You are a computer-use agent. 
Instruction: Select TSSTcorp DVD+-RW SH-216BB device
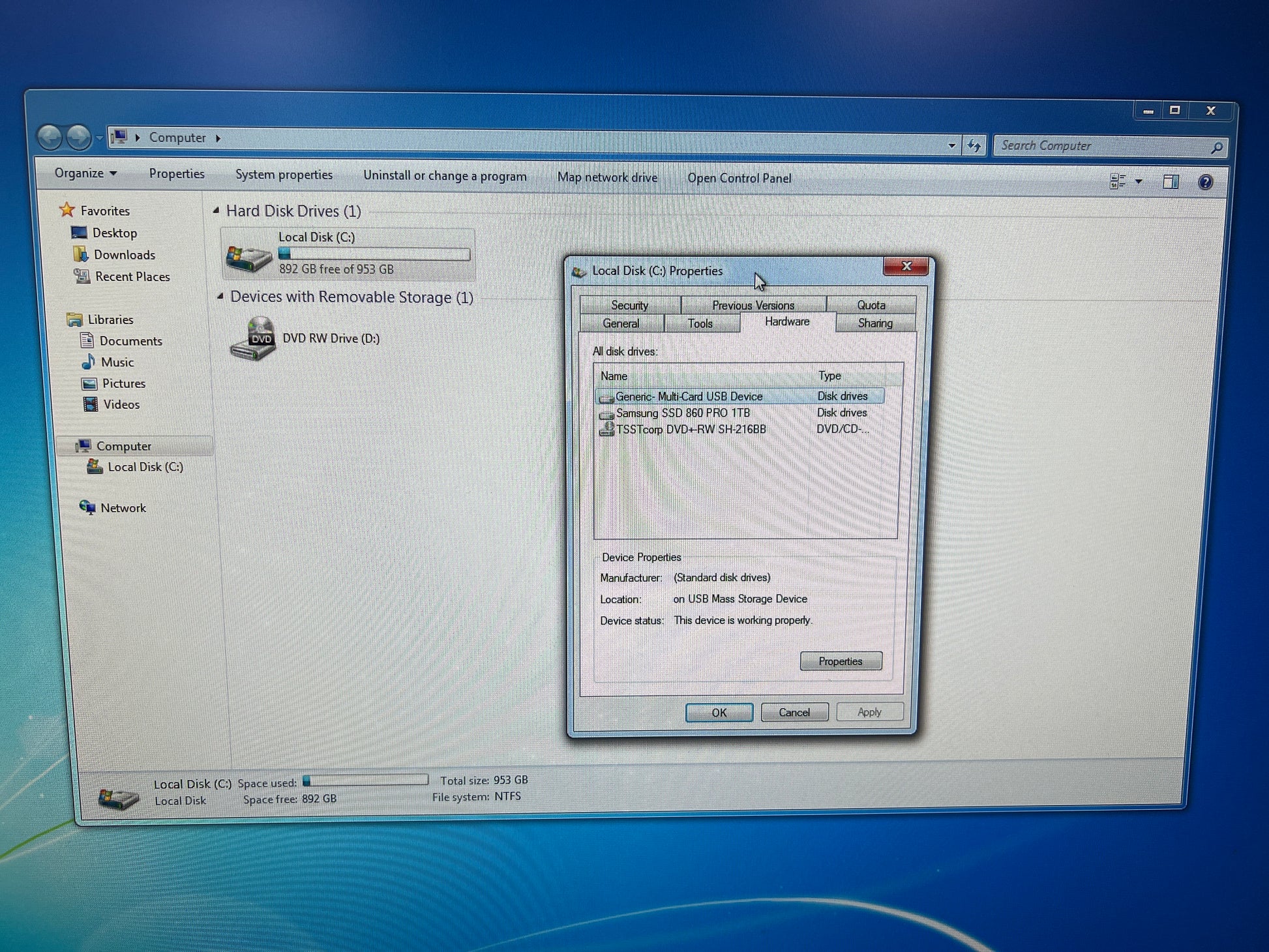point(690,430)
